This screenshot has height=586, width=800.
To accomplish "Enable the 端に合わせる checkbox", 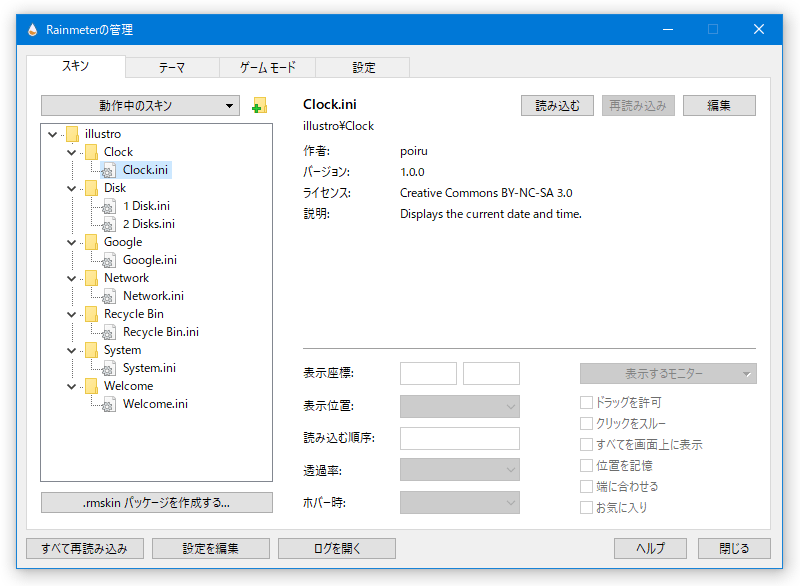I will [x=586, y=487].
